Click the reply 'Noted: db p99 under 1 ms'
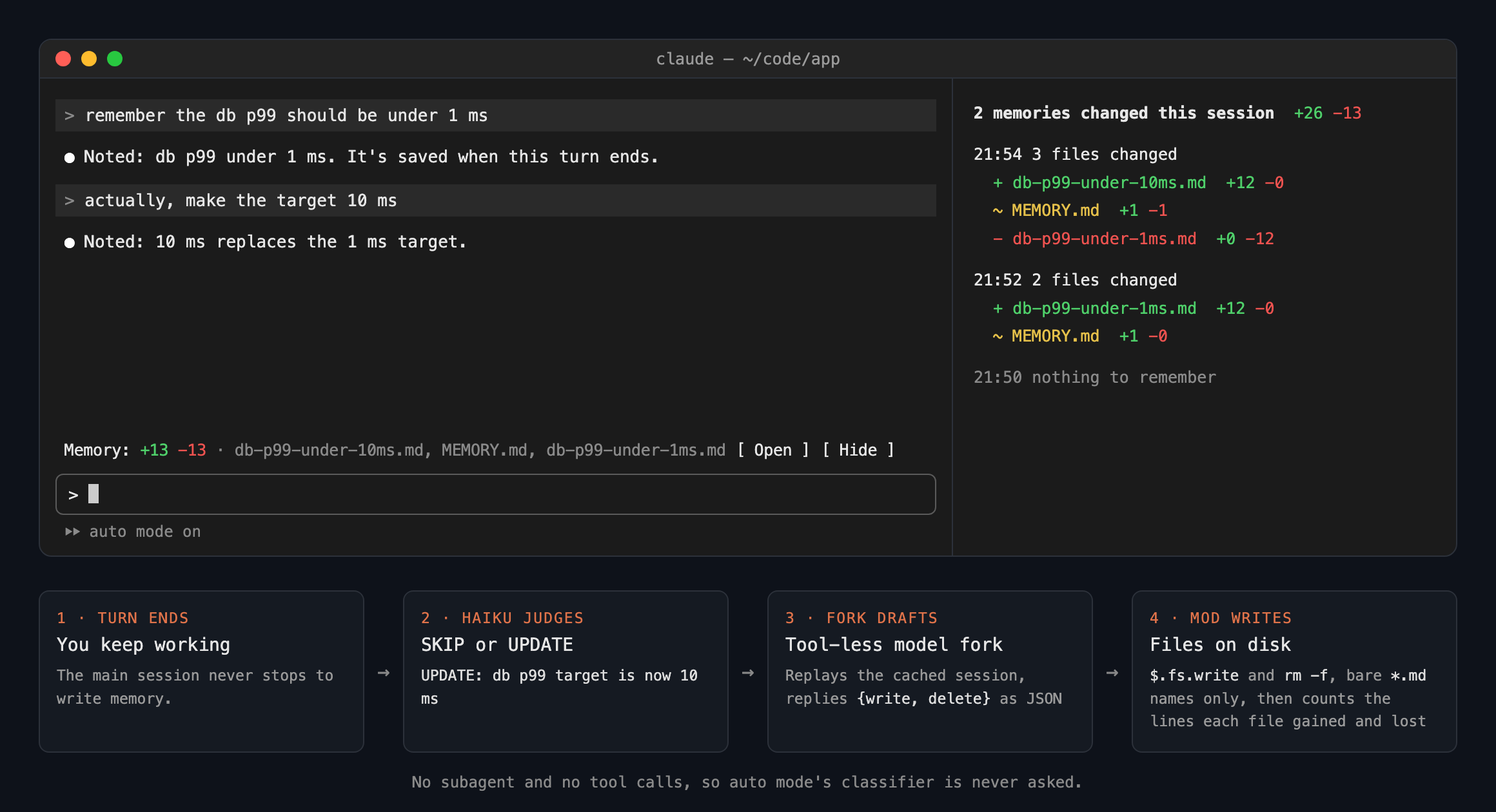Viewport: 1496px width, 812px height. 361,157
